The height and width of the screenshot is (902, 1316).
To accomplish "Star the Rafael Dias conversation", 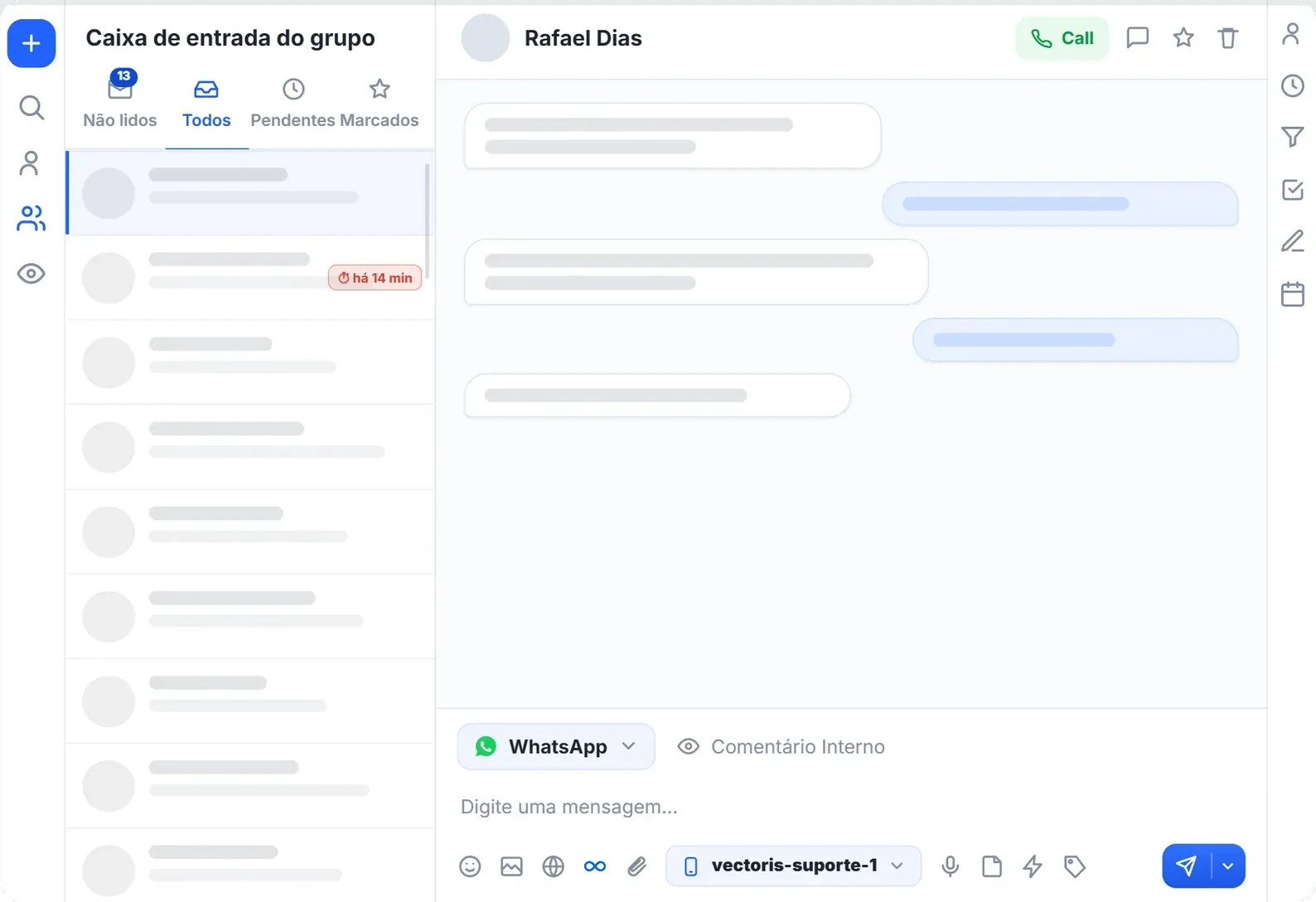I will click(x=1183, y=38).
